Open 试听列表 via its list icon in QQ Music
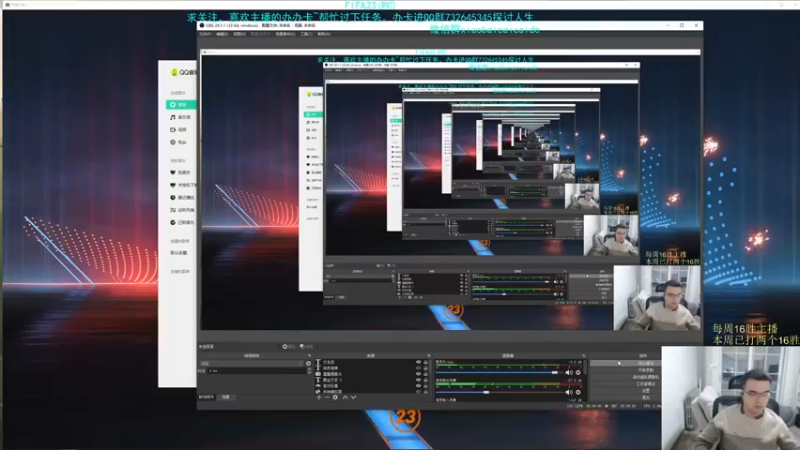 172,210
